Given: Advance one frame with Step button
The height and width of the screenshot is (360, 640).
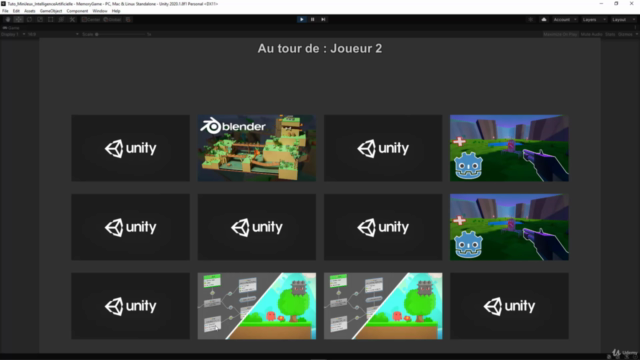Looking at the screenshot, I should point(323,20).
